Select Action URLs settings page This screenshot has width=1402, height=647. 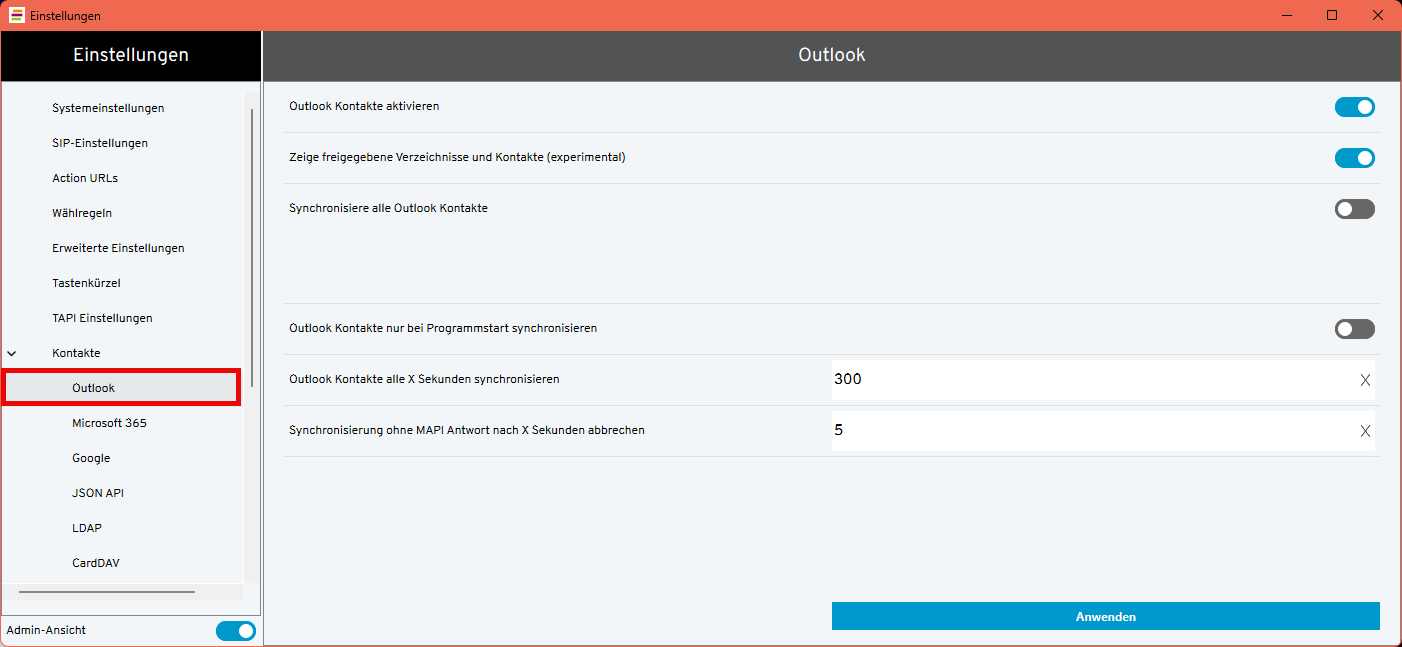tap(85, 178)
